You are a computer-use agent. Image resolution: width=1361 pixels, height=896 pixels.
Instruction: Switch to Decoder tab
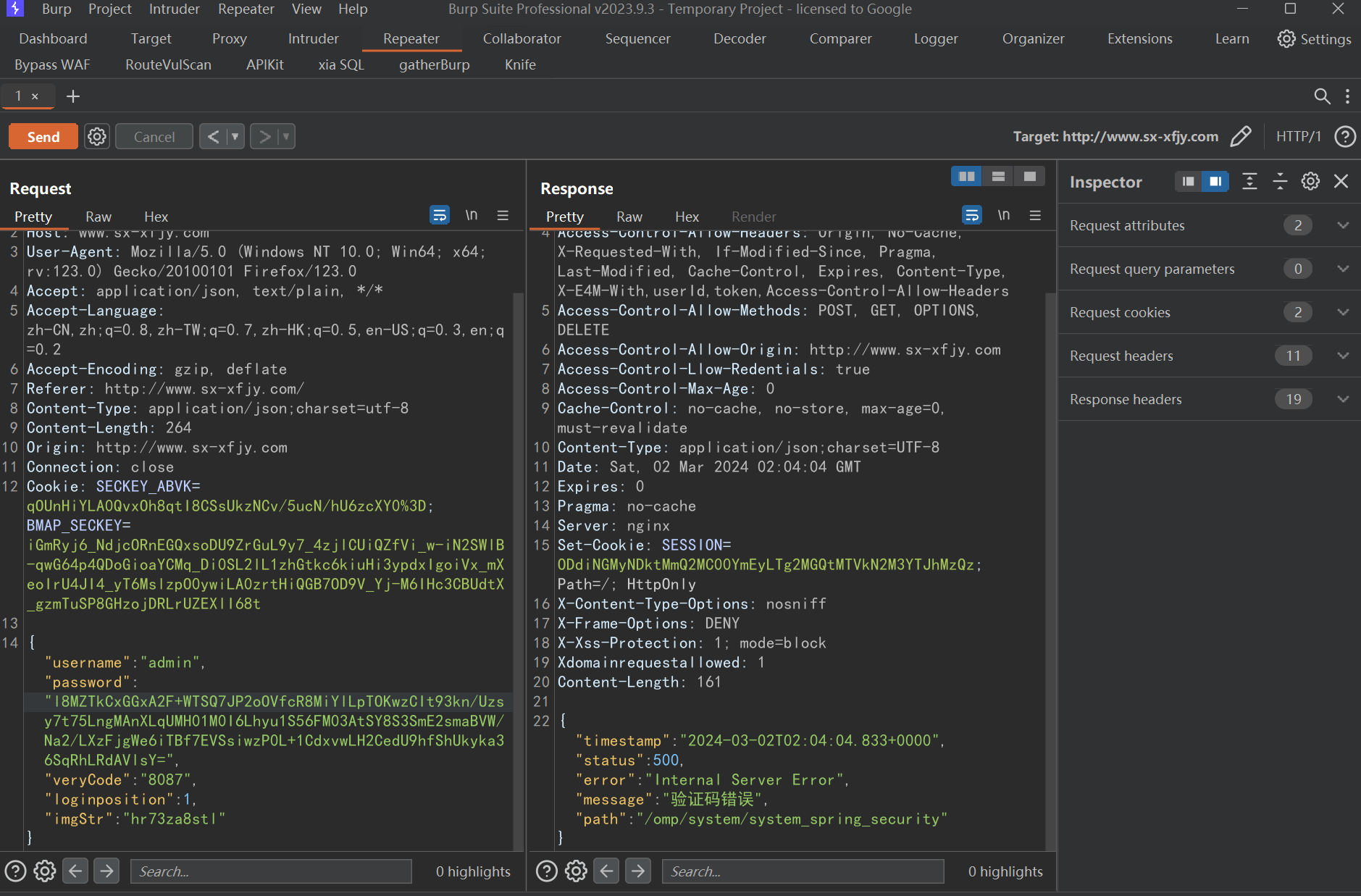point(740,39)
